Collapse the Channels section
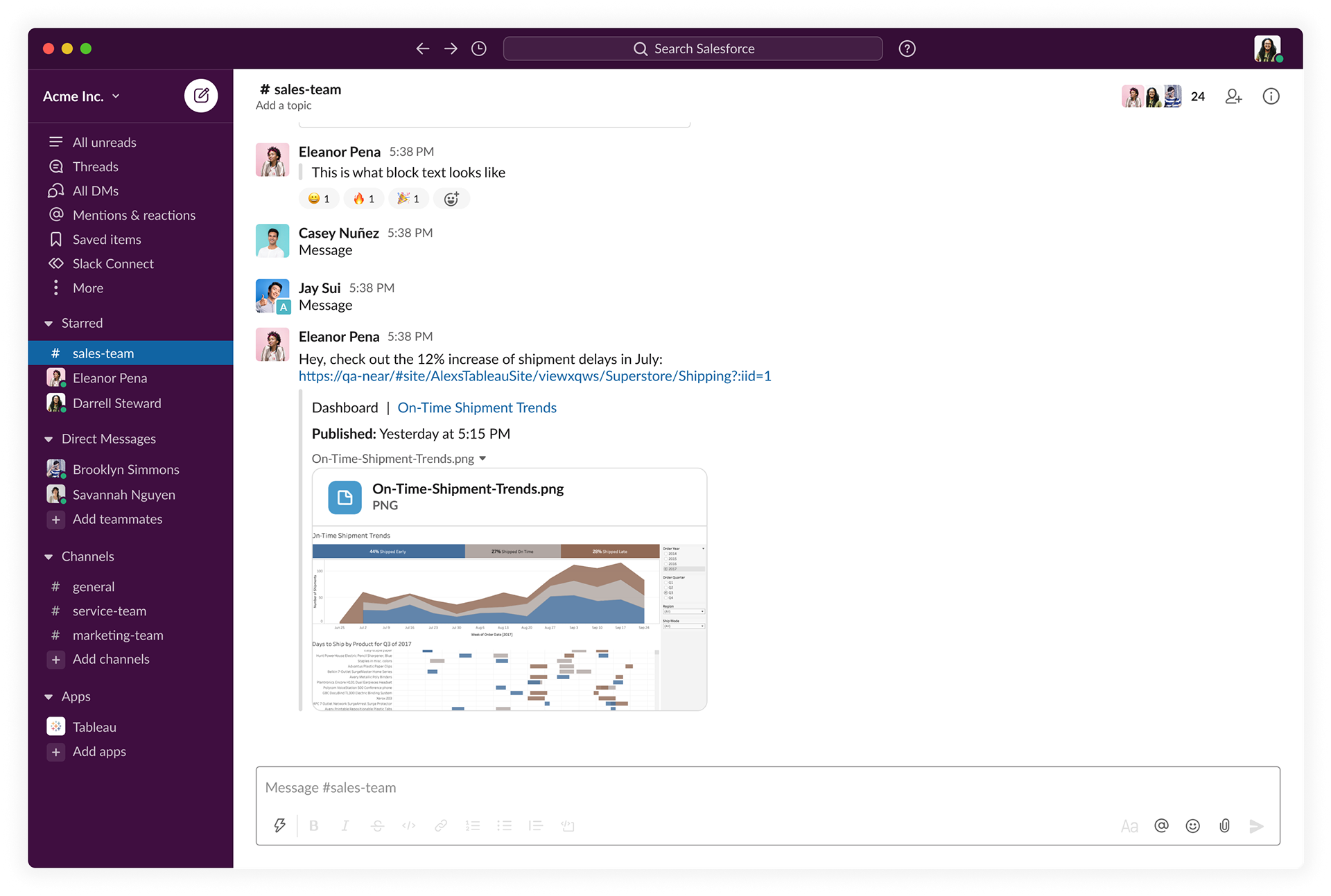The width and height of the screenshot is (1331, 896). click(49, 557)
